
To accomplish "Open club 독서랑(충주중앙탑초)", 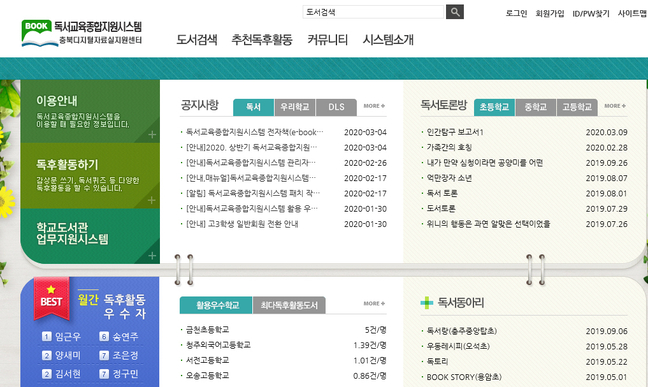I will coord(462,331).
